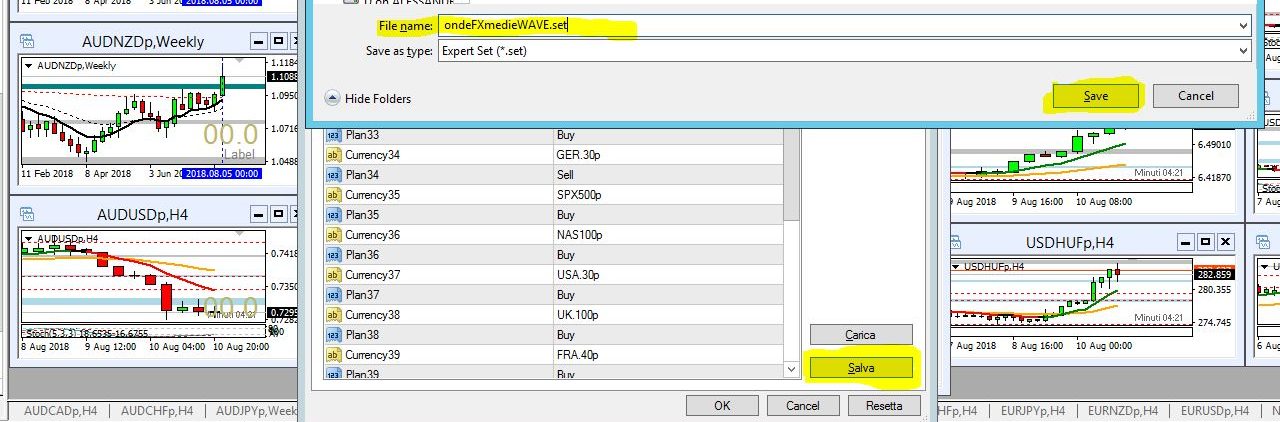Viewport: 1280px width, 422px height.
Task: Open the File name dropdown arrow
Action: tap(1243, 26)
